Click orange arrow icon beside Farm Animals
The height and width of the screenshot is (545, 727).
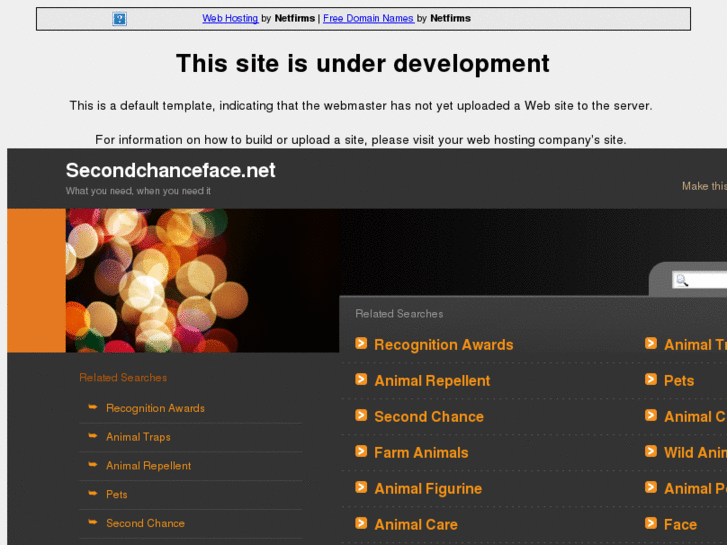(x=361, y=451)
